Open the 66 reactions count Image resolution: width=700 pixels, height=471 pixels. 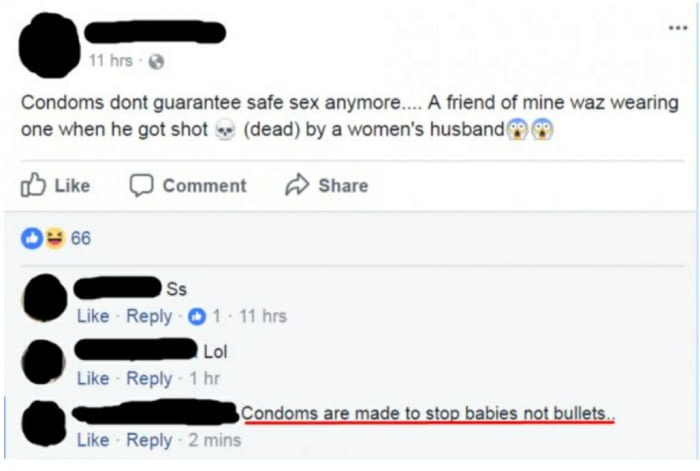(81, 238)
